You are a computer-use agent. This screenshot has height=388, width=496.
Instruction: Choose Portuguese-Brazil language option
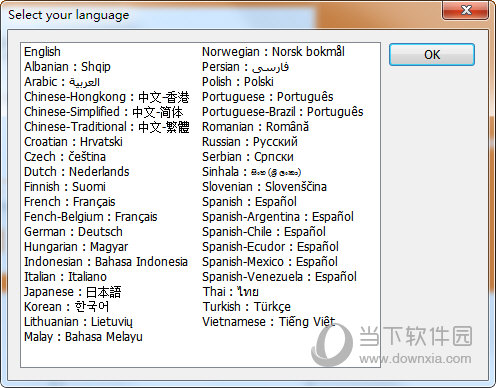point(283,112)
